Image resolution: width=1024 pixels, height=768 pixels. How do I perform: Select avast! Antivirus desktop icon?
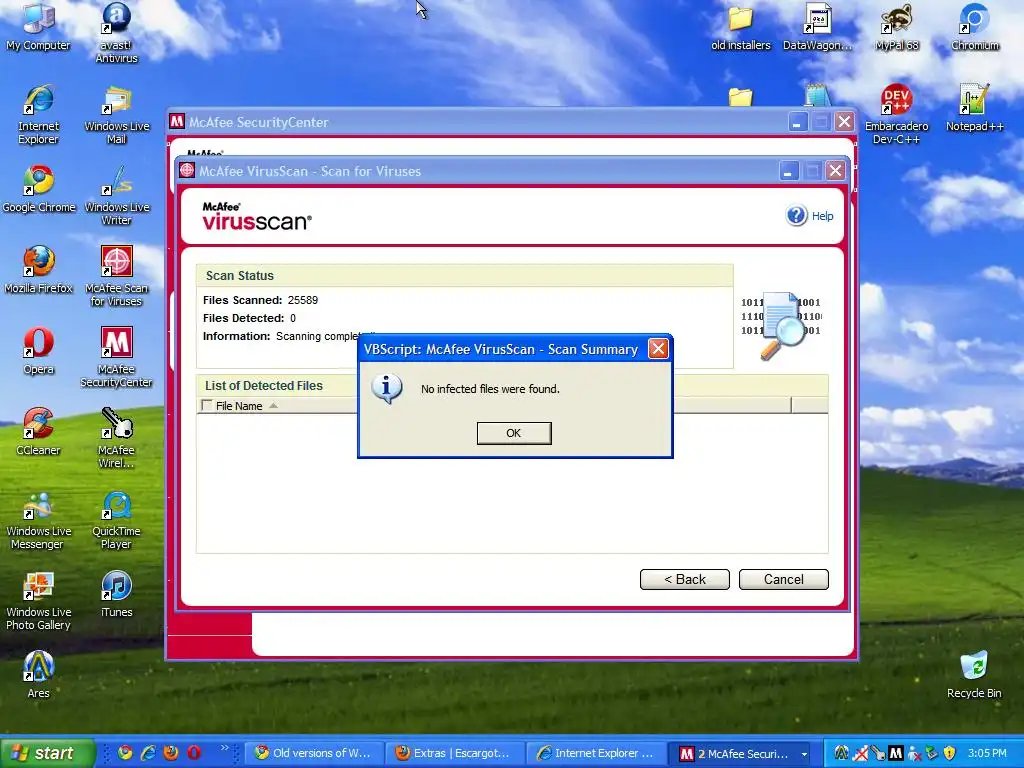click(116, 32)
